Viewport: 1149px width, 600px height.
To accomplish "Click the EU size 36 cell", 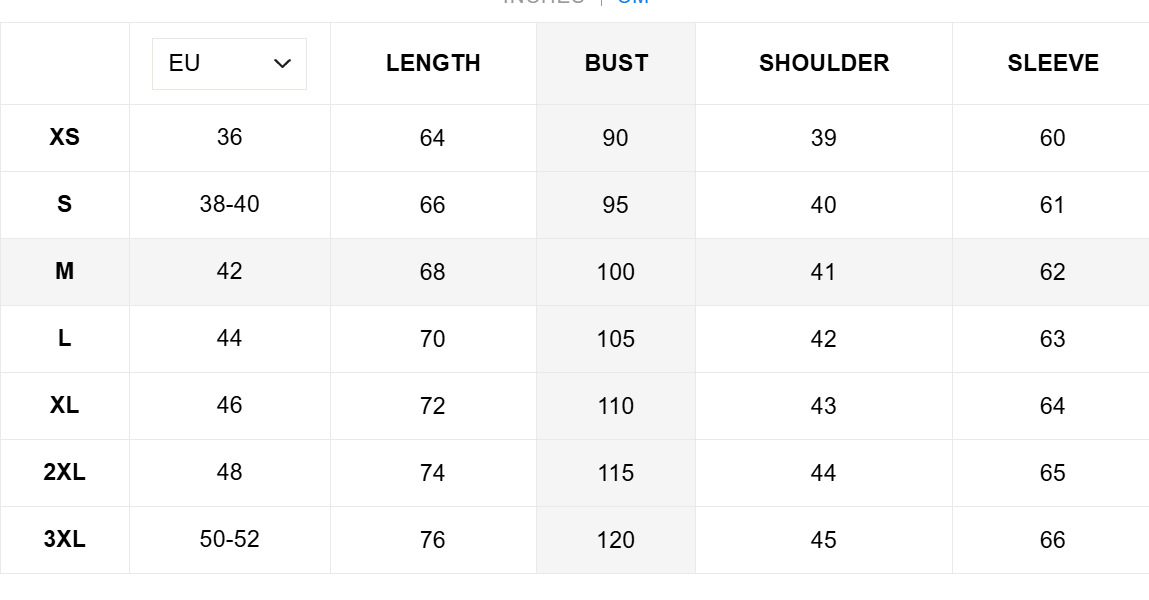I will (x=229, y=137).
